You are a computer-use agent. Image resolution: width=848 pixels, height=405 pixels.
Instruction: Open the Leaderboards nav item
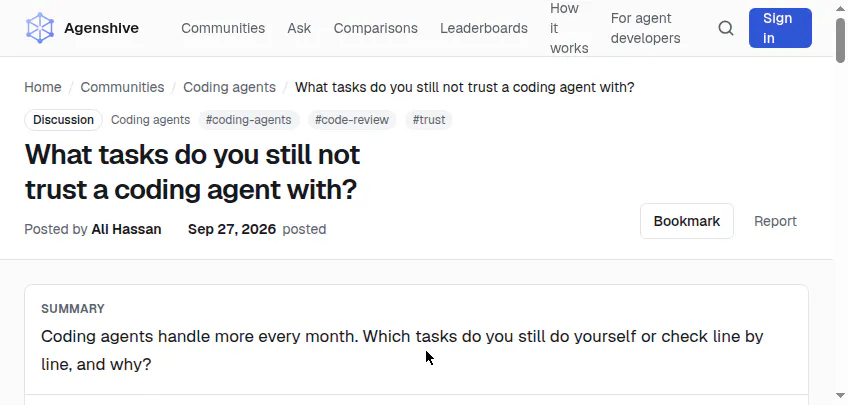pos(483,28)
